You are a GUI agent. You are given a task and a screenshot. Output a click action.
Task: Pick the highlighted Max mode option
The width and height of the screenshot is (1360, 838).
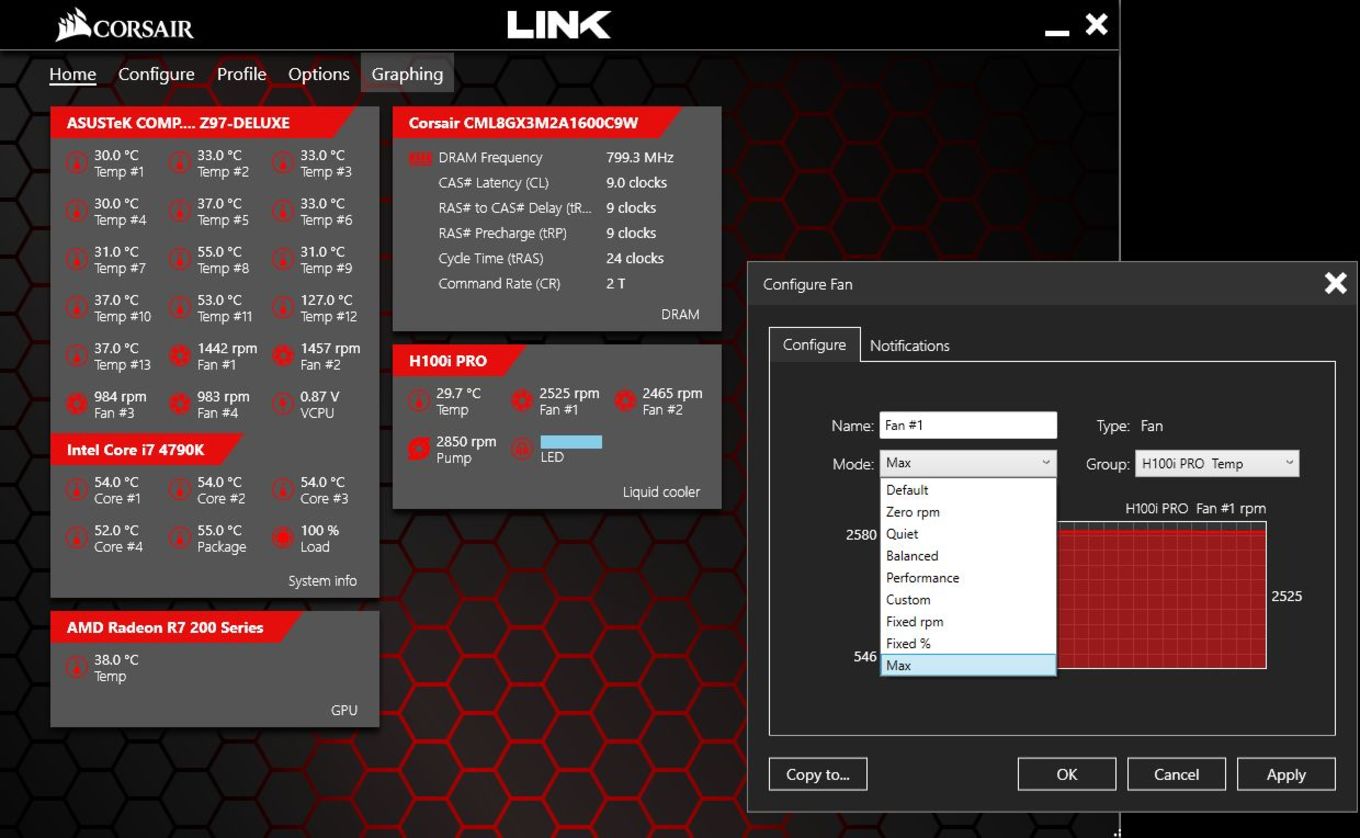pyautogui.click(x=968, y=665)
